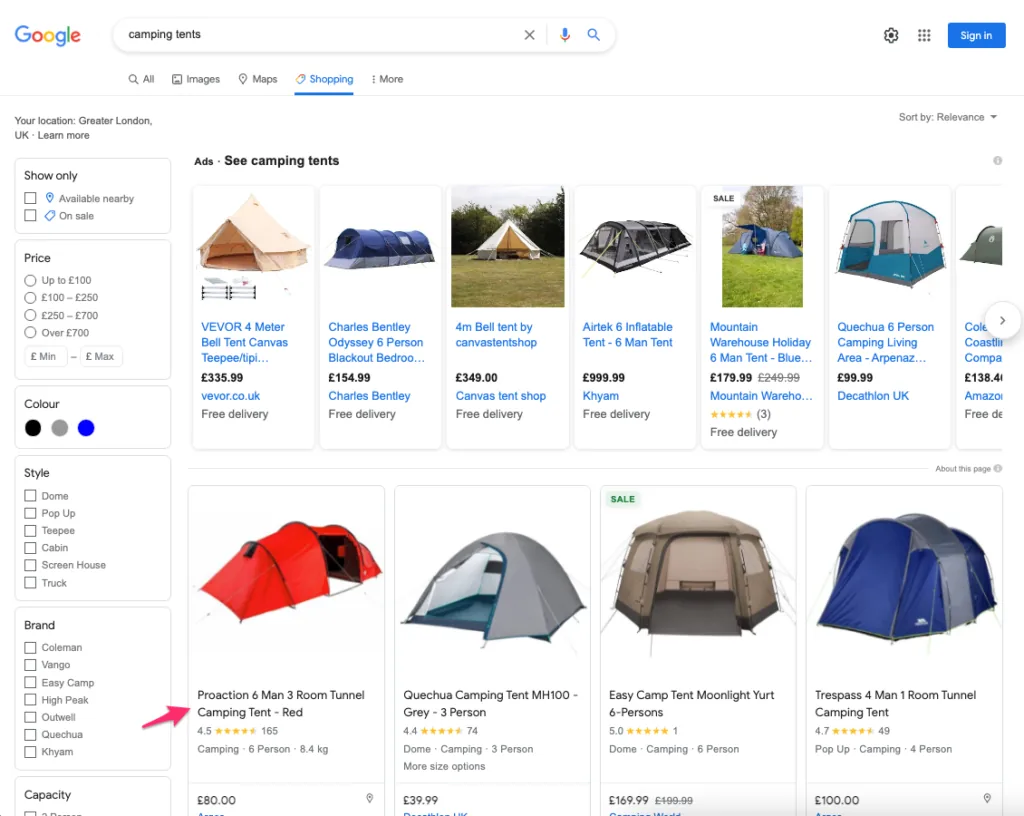Switch to the Maps tab
The image size is (1024, 816).
pyautogui.click(x=258, y=79)
